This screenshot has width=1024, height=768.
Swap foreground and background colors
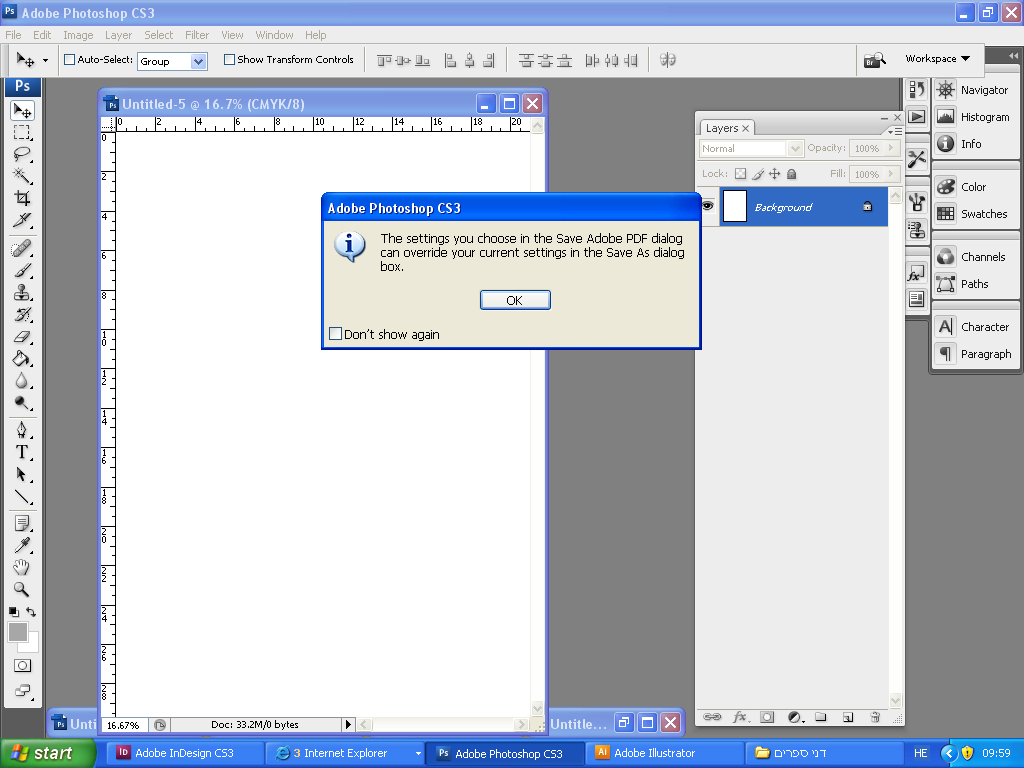31,612
